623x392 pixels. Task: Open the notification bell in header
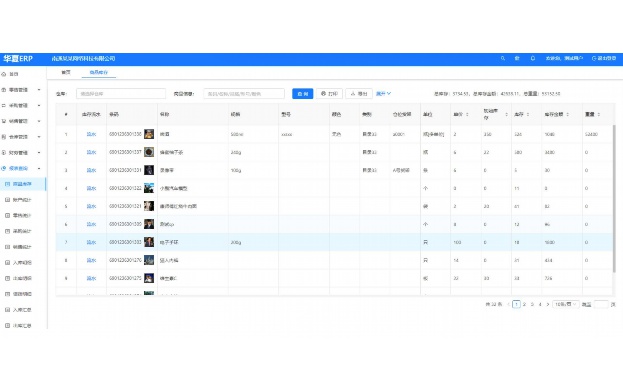tap(533, 58)
